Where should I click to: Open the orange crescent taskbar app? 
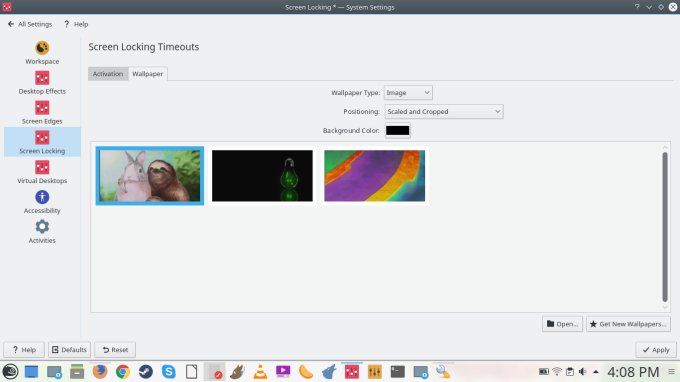(306, 372)
